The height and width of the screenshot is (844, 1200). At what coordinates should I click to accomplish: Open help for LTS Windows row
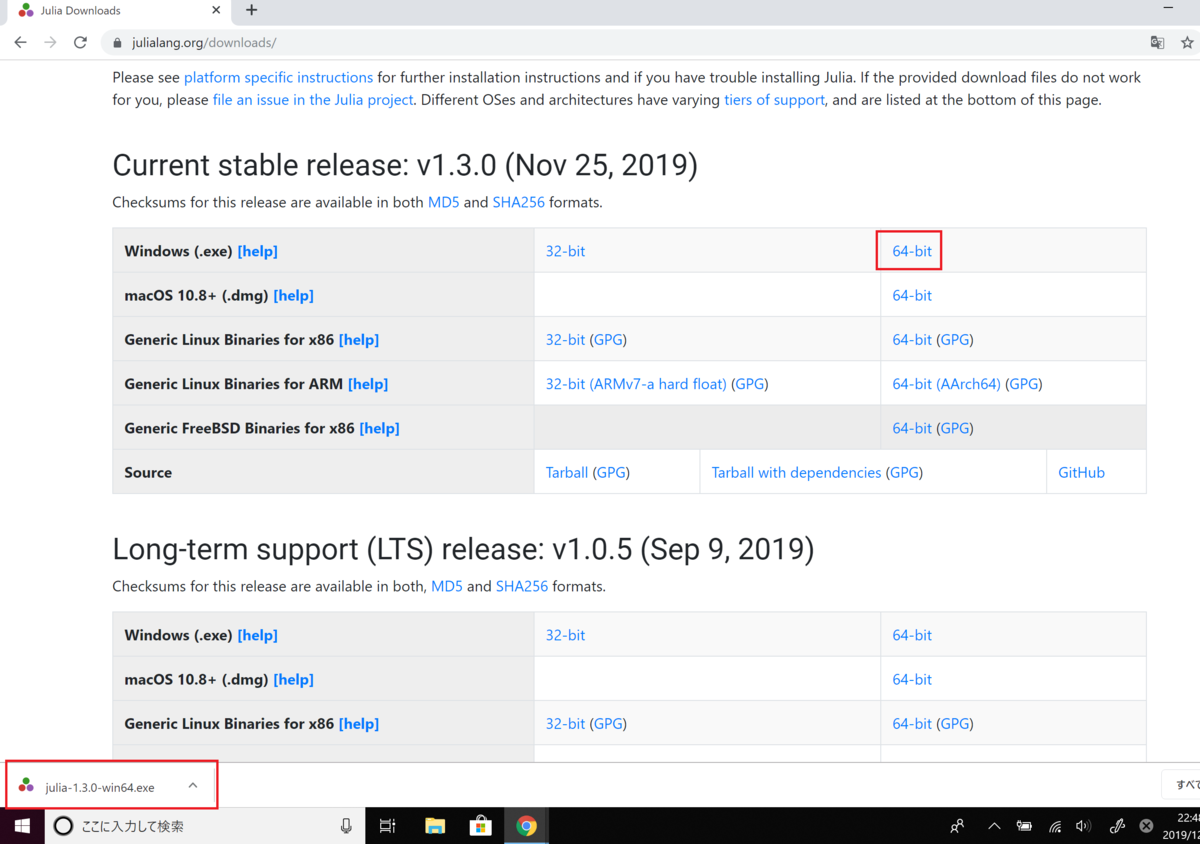tap(257, 635)
